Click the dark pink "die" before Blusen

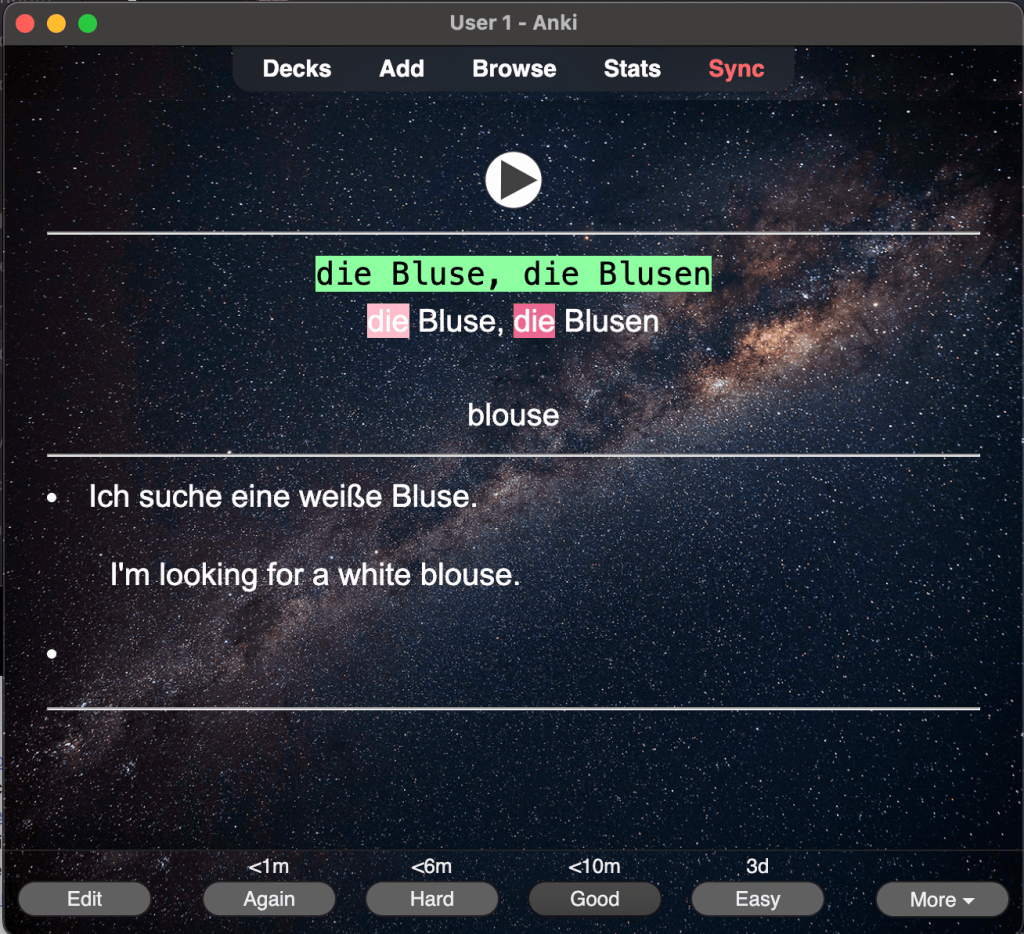pos(534,322)
